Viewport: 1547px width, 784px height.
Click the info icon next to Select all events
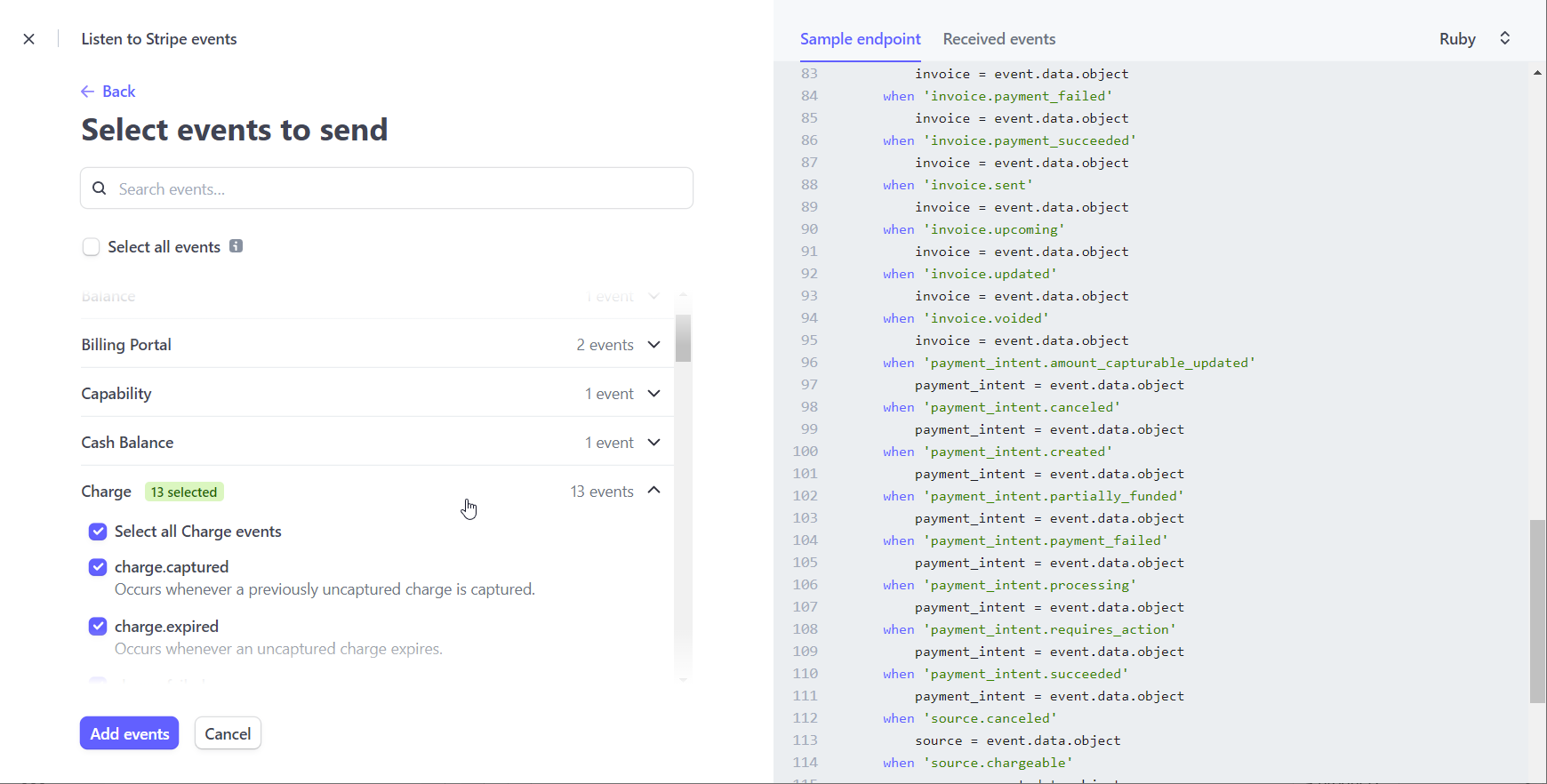(236, 246)
